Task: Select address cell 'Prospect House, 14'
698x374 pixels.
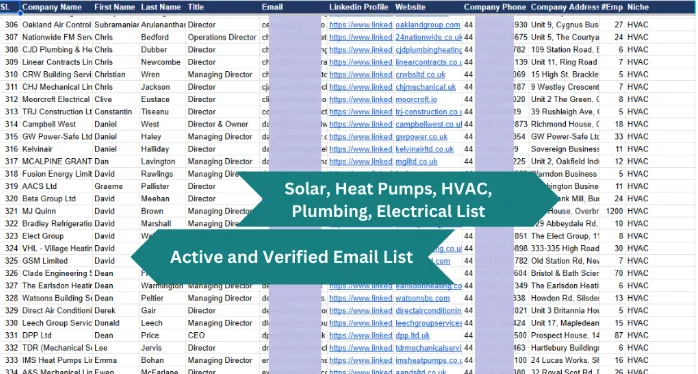Action: 565,336
